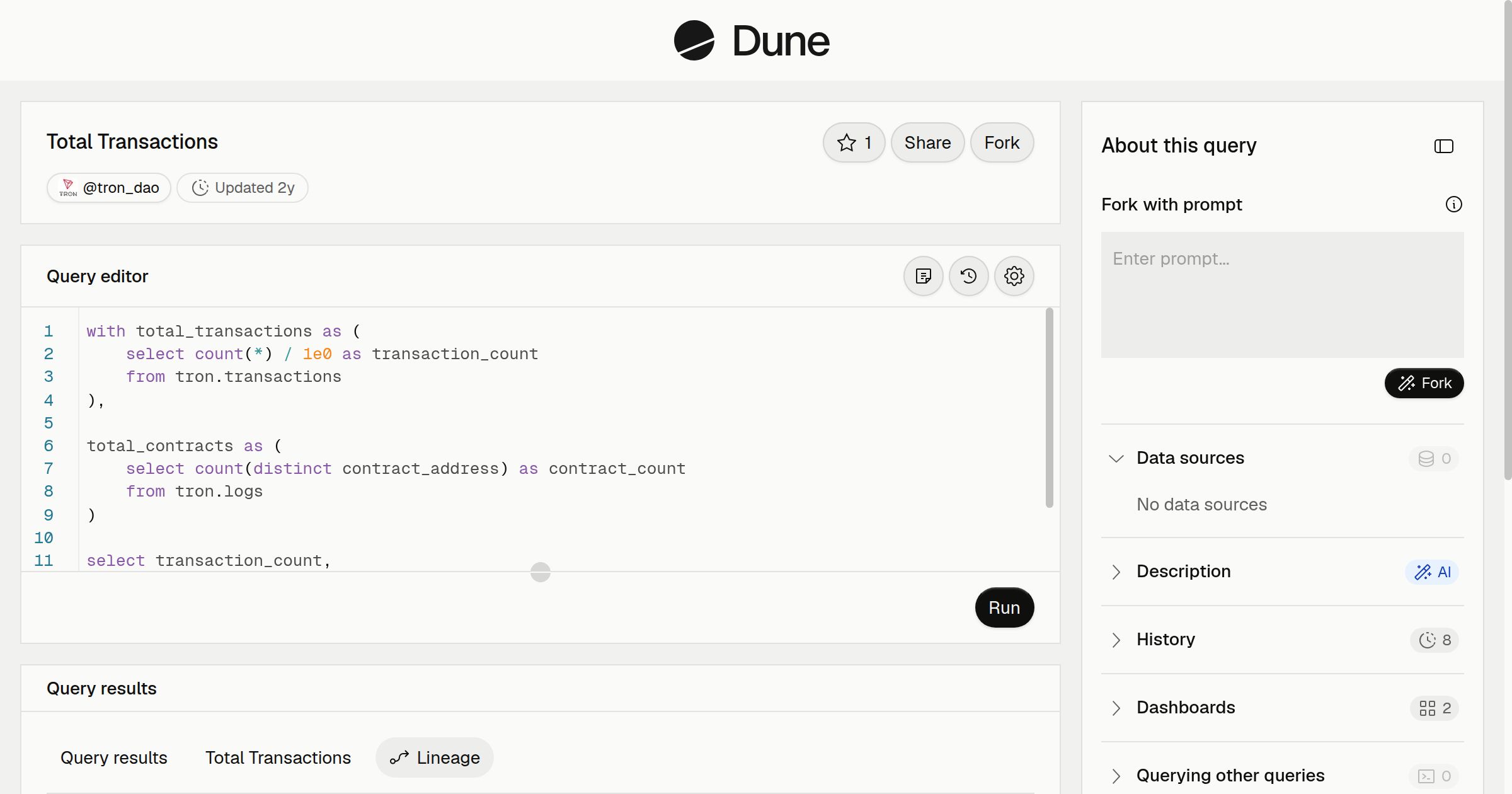The height and width of the screenshot is (794, 1512).
Task: Click line number 7 in the gutter
Action: click(49, 469)
